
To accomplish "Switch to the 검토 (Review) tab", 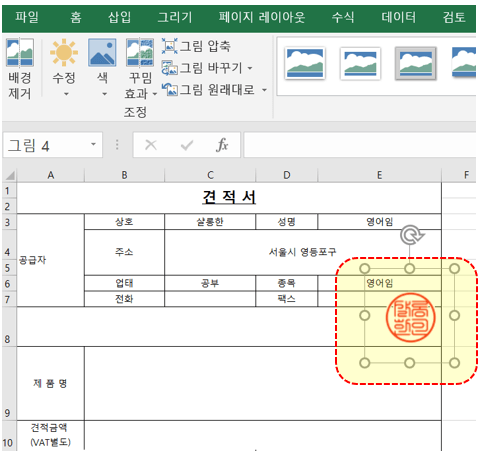I will (x=454, y=17).
